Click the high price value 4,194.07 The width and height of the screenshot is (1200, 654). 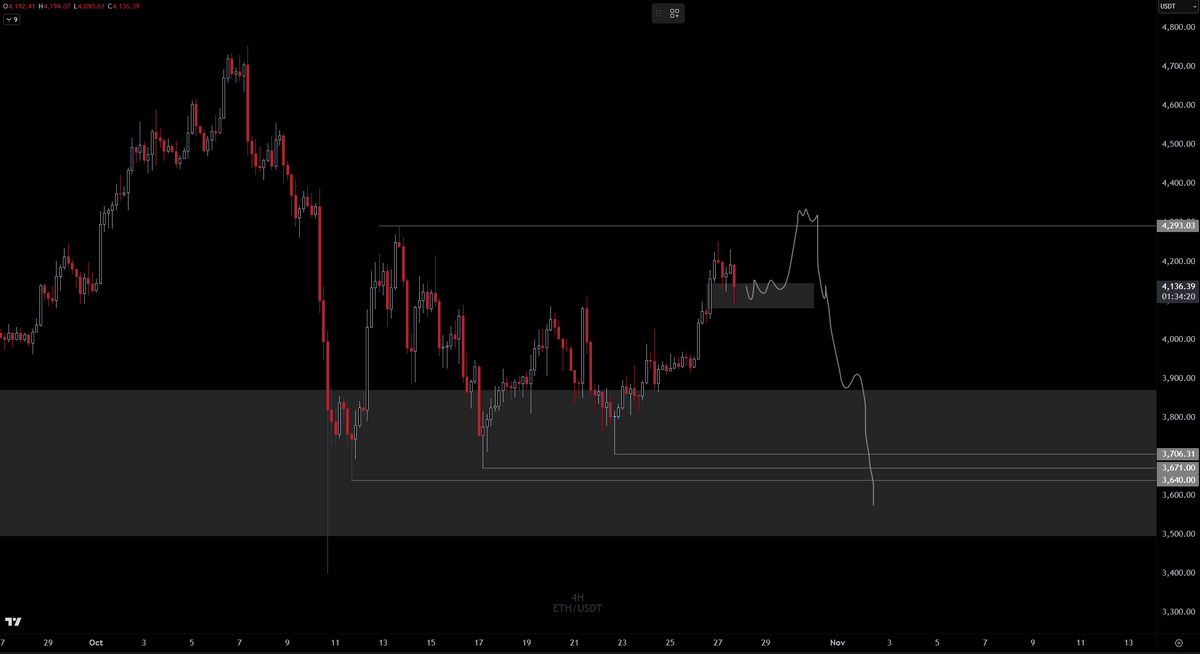click(59, 6)
